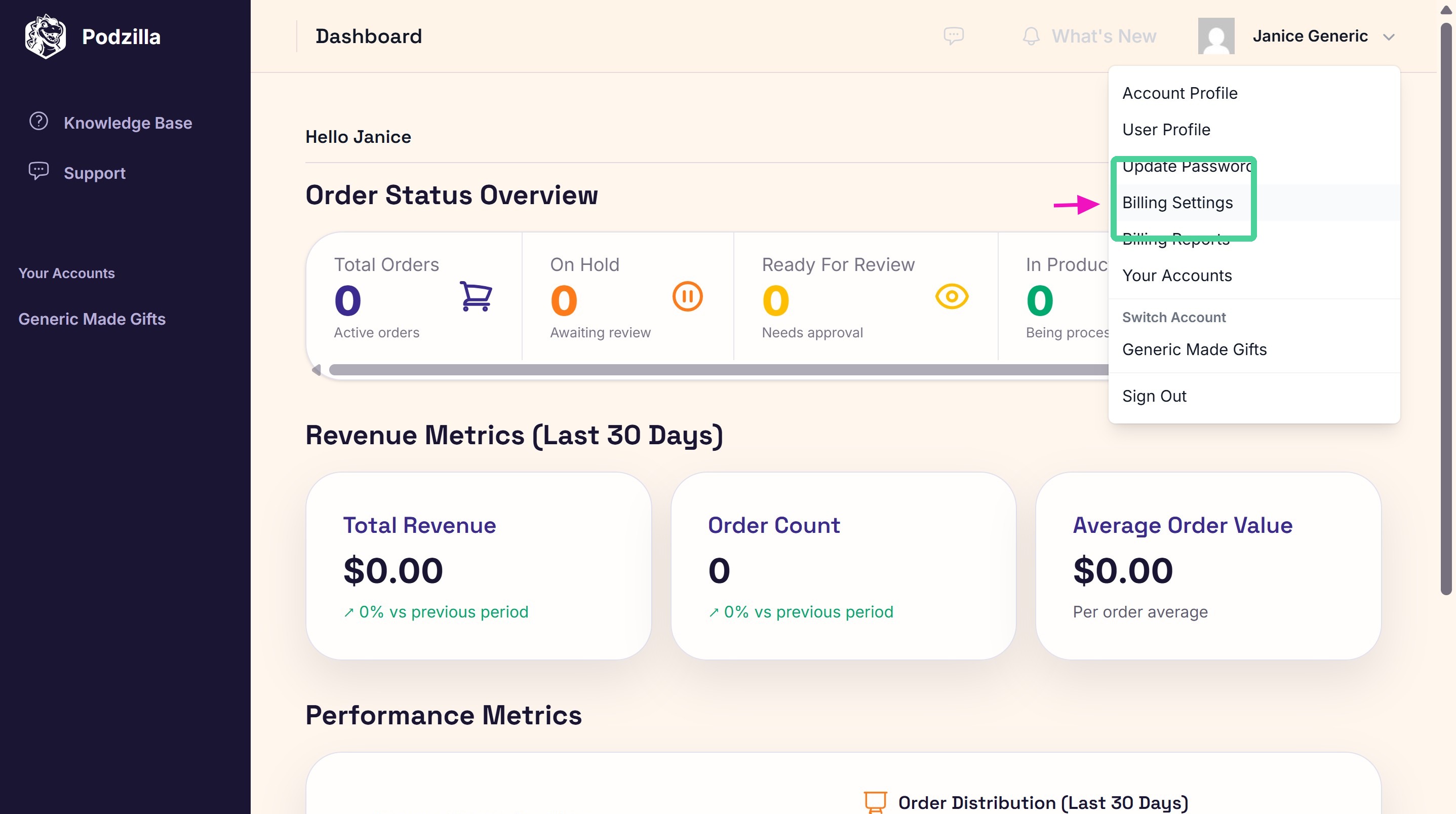This screenshot has height=814, width=1456.
Task: Collapse the user menu chevron next to Janice Generic
Action: (x=1389, y=37)
